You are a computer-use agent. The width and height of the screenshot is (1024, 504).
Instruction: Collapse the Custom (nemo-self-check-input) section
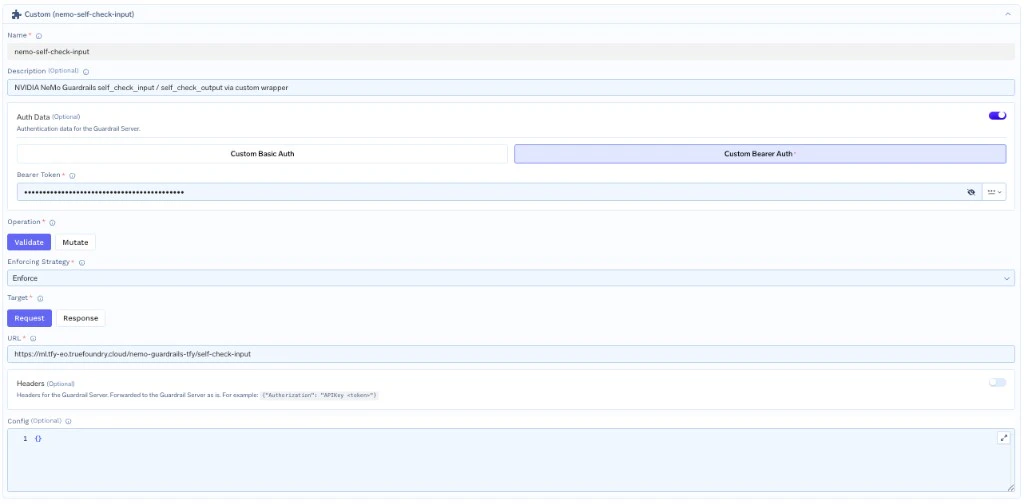pyautogui.click(x=1008, y=14)
